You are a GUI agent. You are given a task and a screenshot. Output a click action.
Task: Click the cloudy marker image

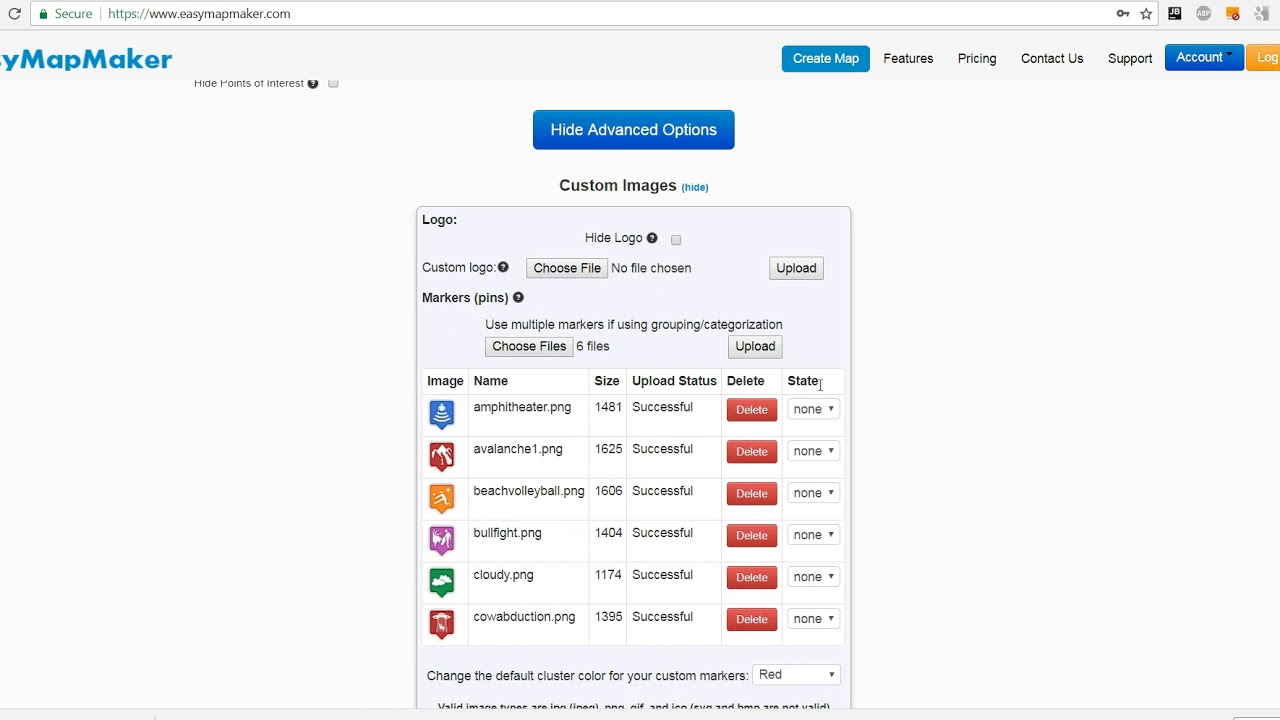point(441,581)
